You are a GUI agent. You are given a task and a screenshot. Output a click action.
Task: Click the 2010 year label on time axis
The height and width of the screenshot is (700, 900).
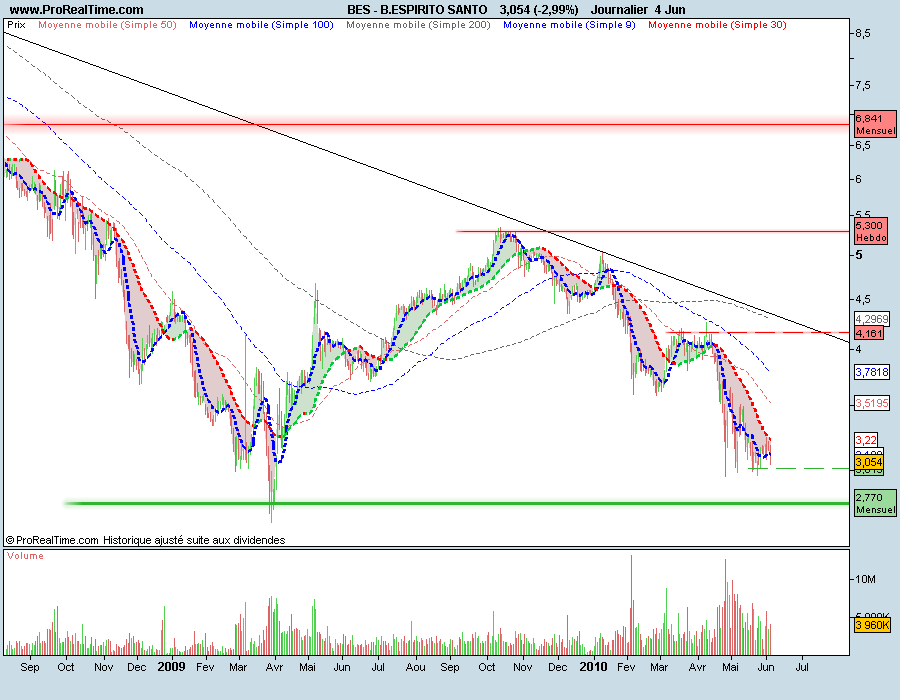click(x=593, y=667)
